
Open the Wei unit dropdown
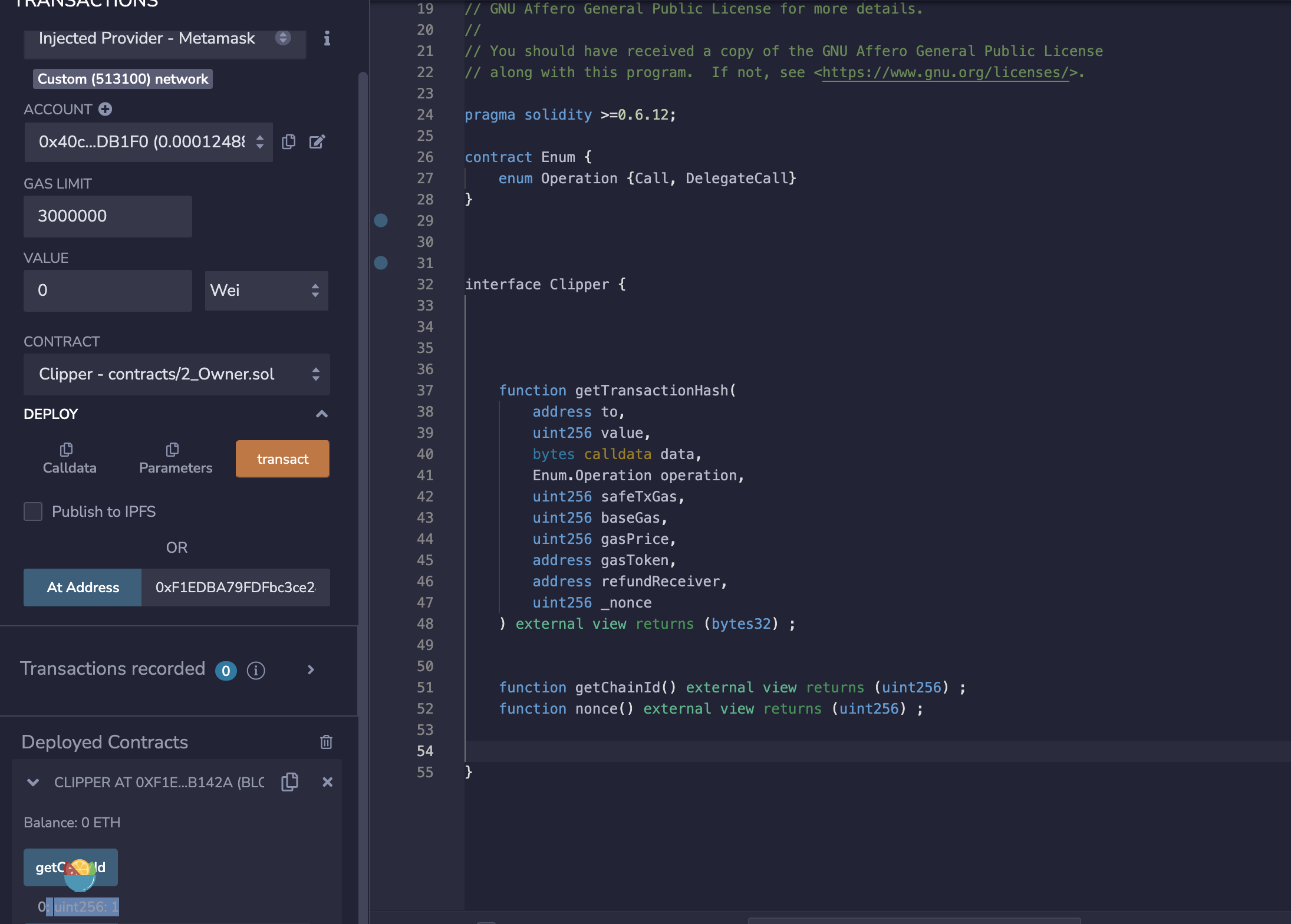266,290
